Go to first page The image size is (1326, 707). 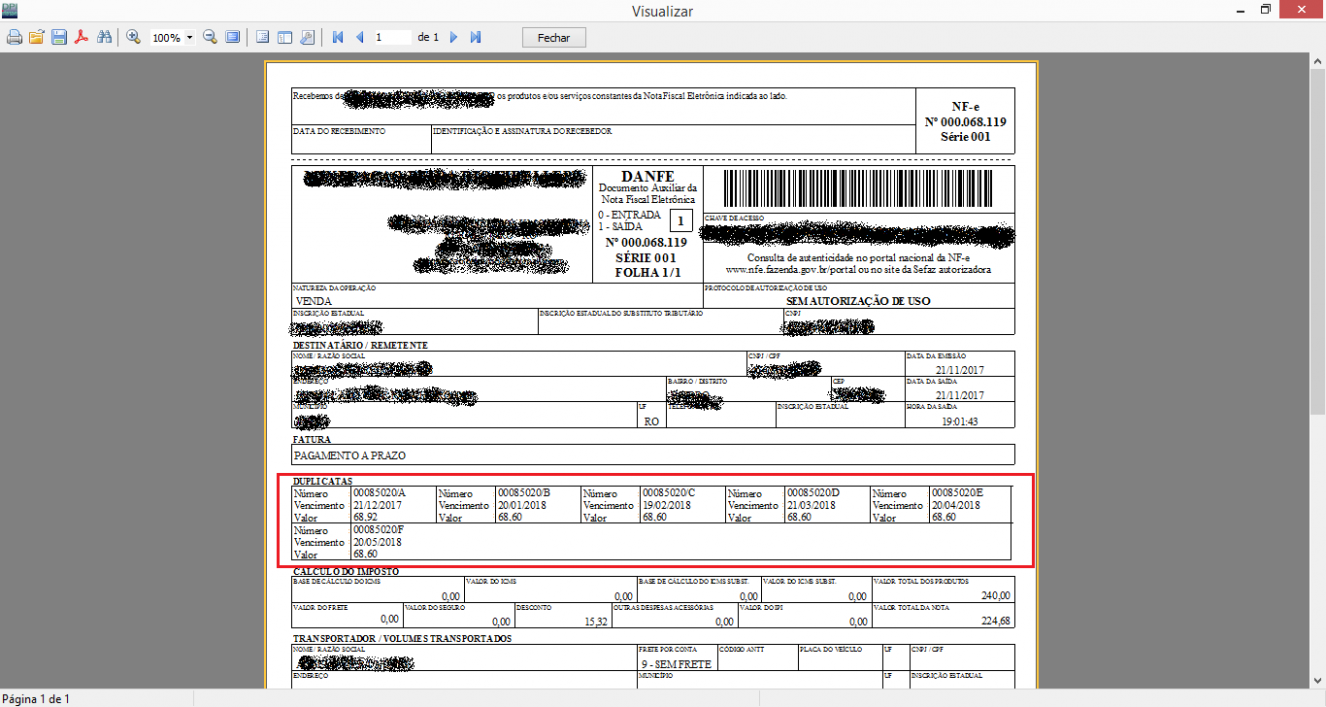click(337, 37)
